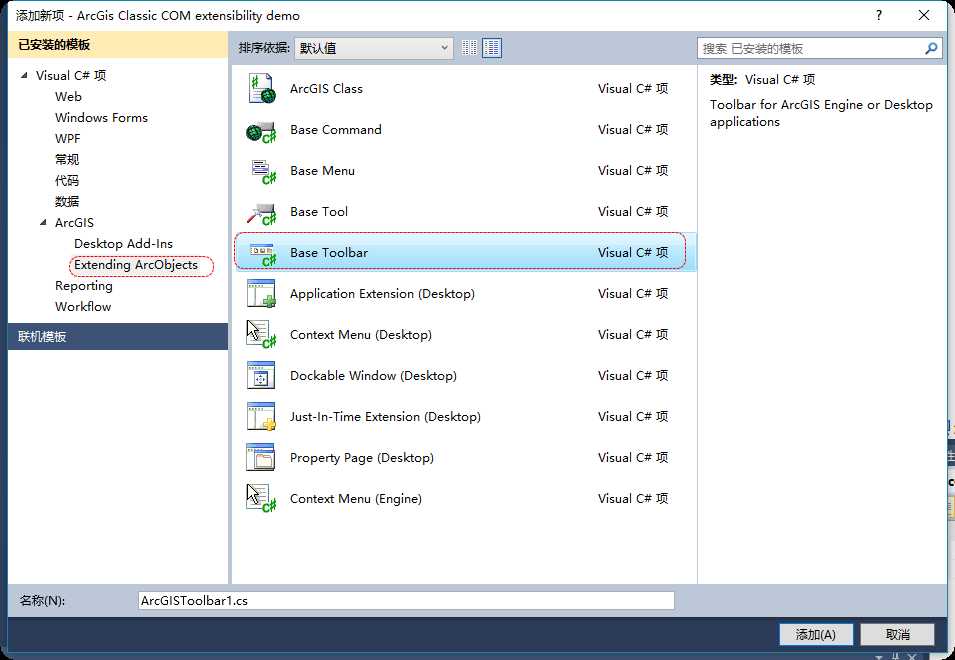Choose Property Page (Desktop) icon

coord(261,457)
